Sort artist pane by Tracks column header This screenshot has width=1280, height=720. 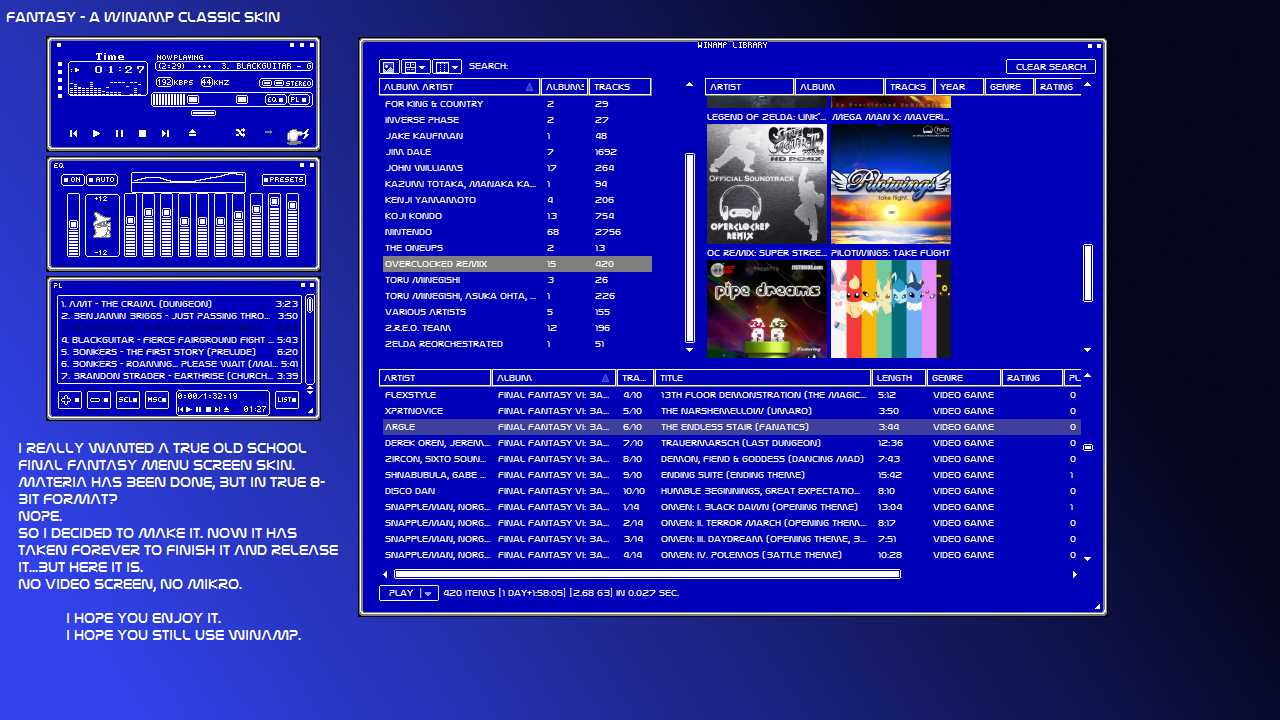(x=620, y=87)
